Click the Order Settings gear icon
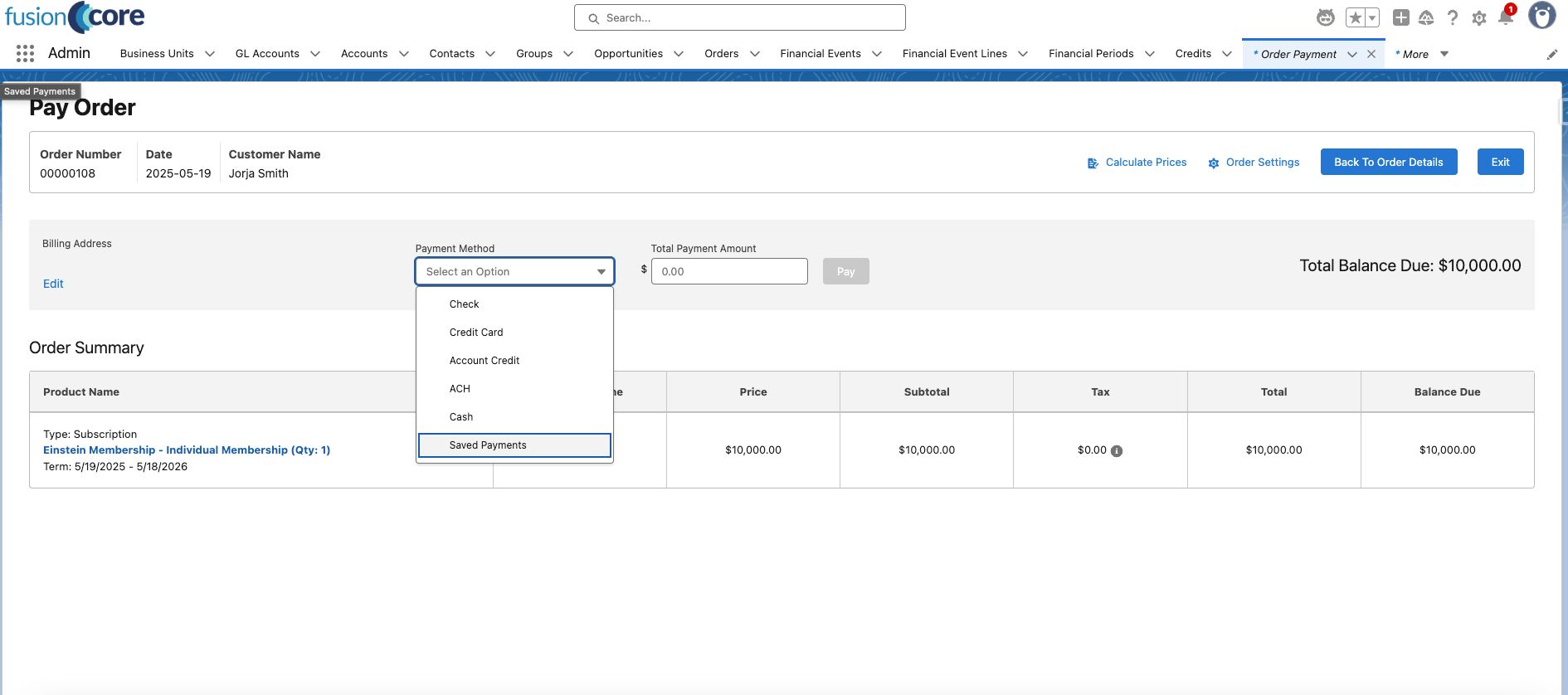 coord(1214,163)
